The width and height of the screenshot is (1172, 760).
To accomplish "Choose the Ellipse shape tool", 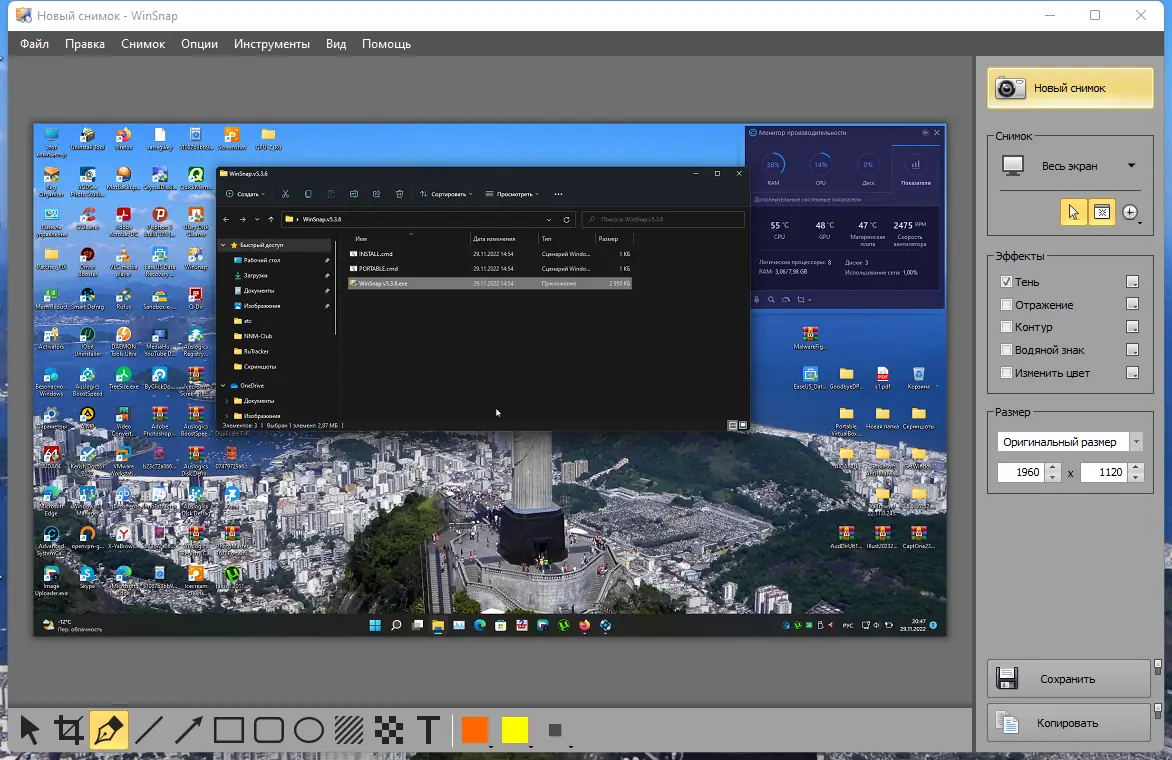I will click(309, 730).
